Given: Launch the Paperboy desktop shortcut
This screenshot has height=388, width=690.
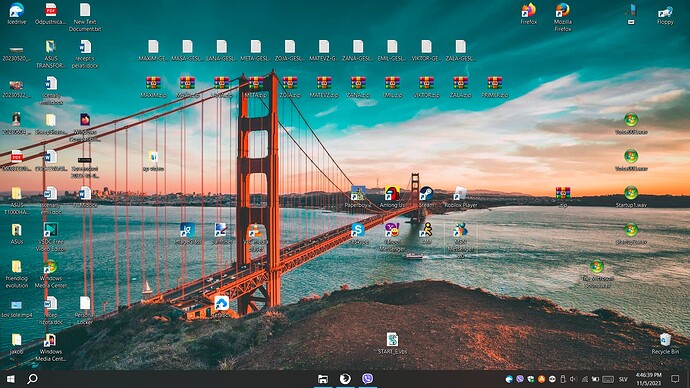Looking at the screenshot, I should coord(358,197).
